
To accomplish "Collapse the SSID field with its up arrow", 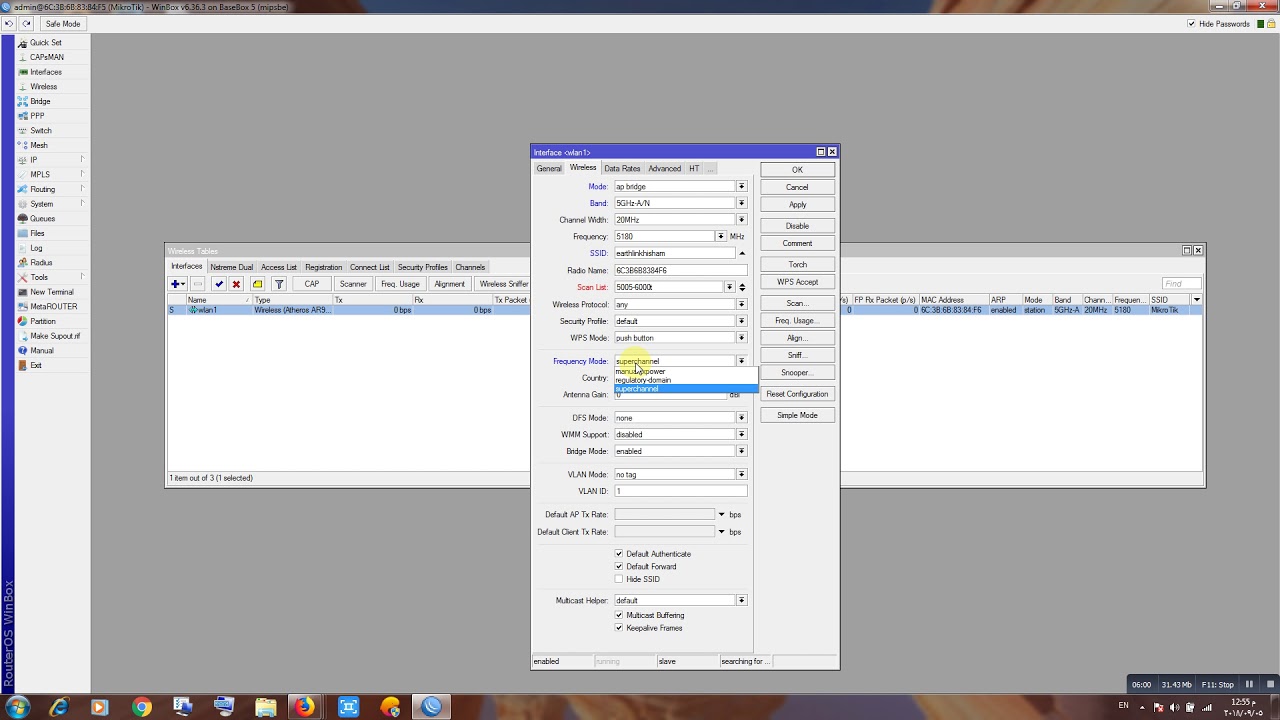I will [741, 253].
